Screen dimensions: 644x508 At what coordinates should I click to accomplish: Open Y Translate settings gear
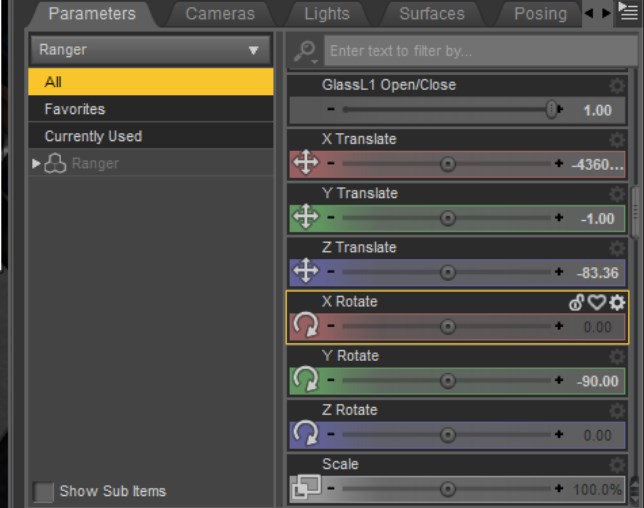click(x=616, y=194)
